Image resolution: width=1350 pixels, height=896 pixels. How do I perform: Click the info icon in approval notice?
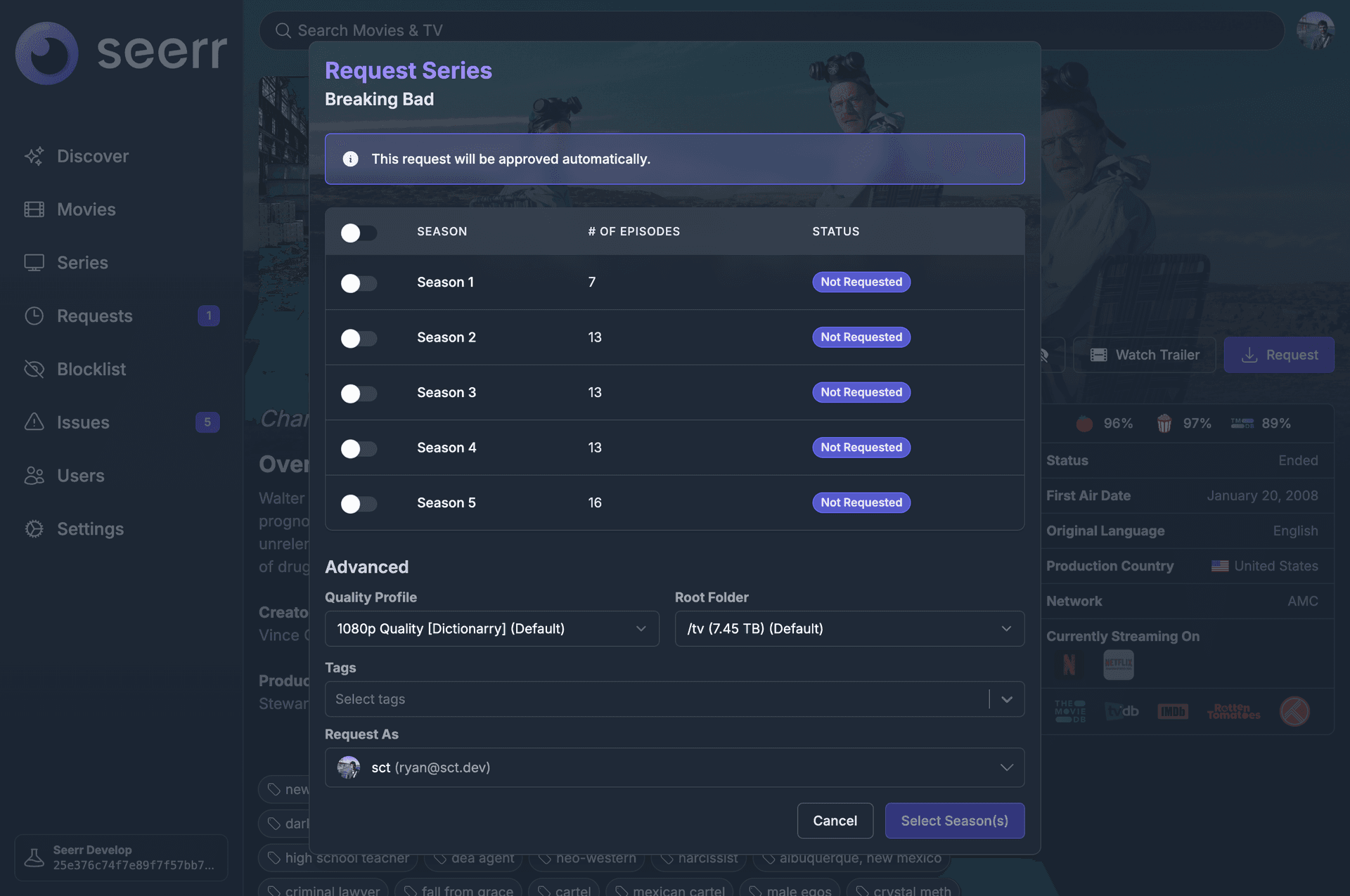[x=350, y=159]
